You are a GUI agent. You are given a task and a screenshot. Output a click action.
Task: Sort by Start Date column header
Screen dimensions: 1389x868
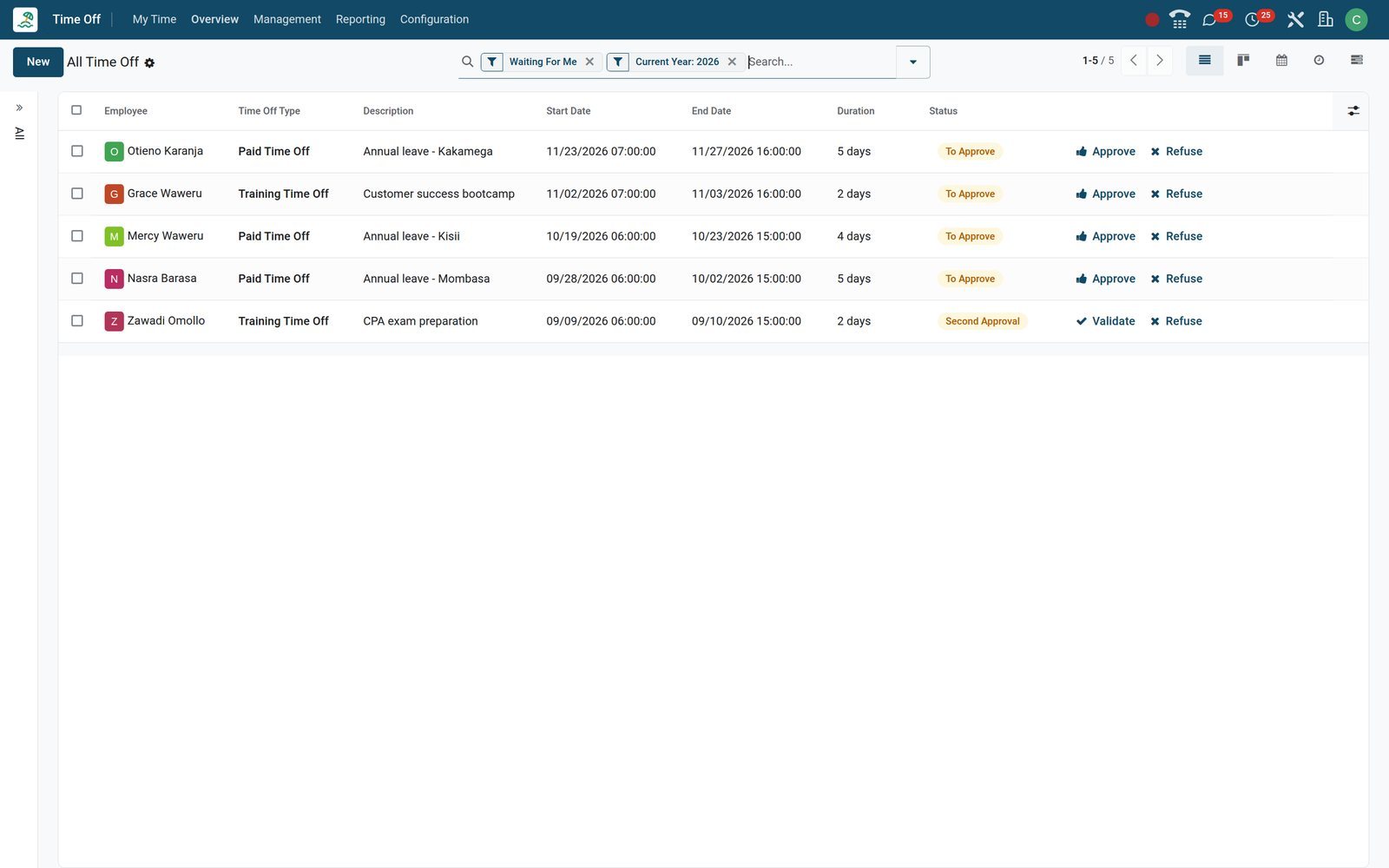click(x=569, y=111)
